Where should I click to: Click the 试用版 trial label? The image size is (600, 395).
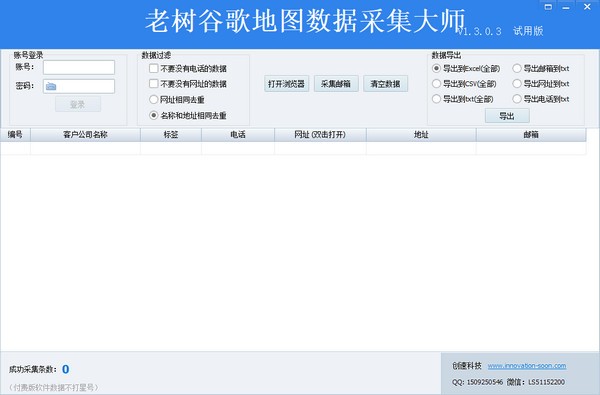(x=528, y=31)
